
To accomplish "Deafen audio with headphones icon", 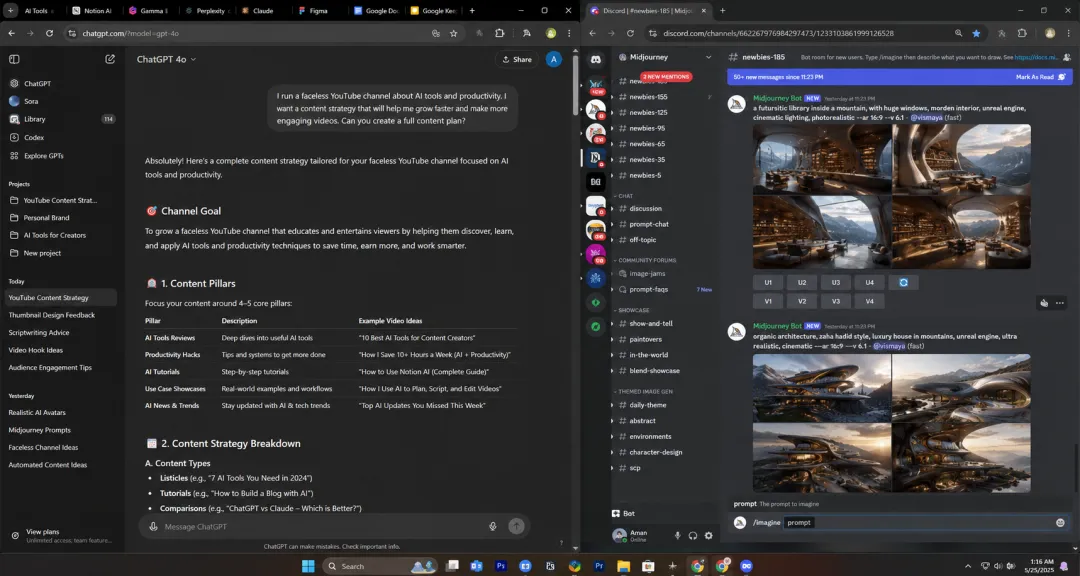I will tap(692, 535).
